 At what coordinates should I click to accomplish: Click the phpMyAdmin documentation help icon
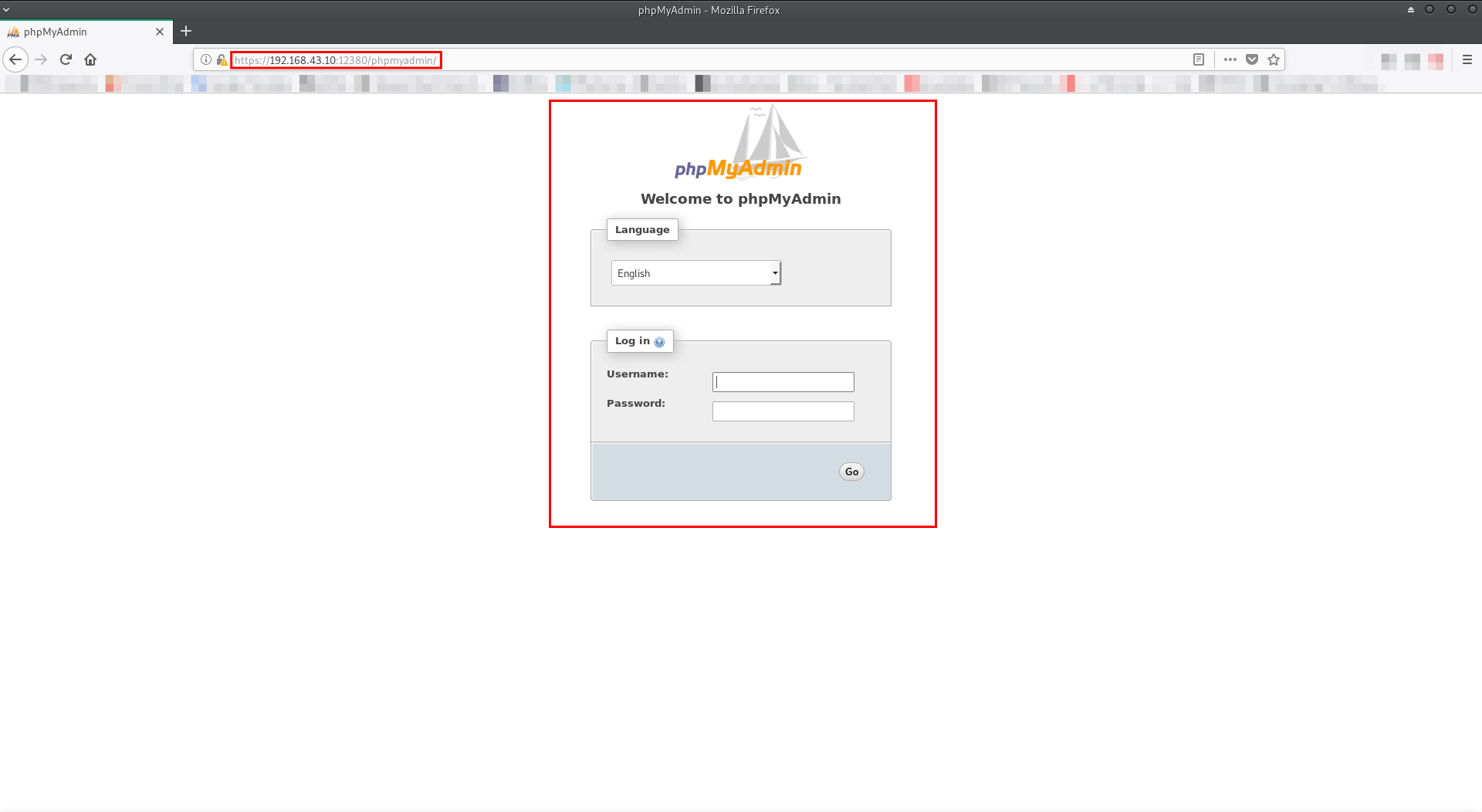[659, 342]
